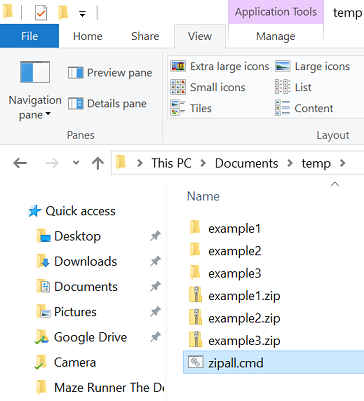Select Small icons layout

click(x=208, y=87)
